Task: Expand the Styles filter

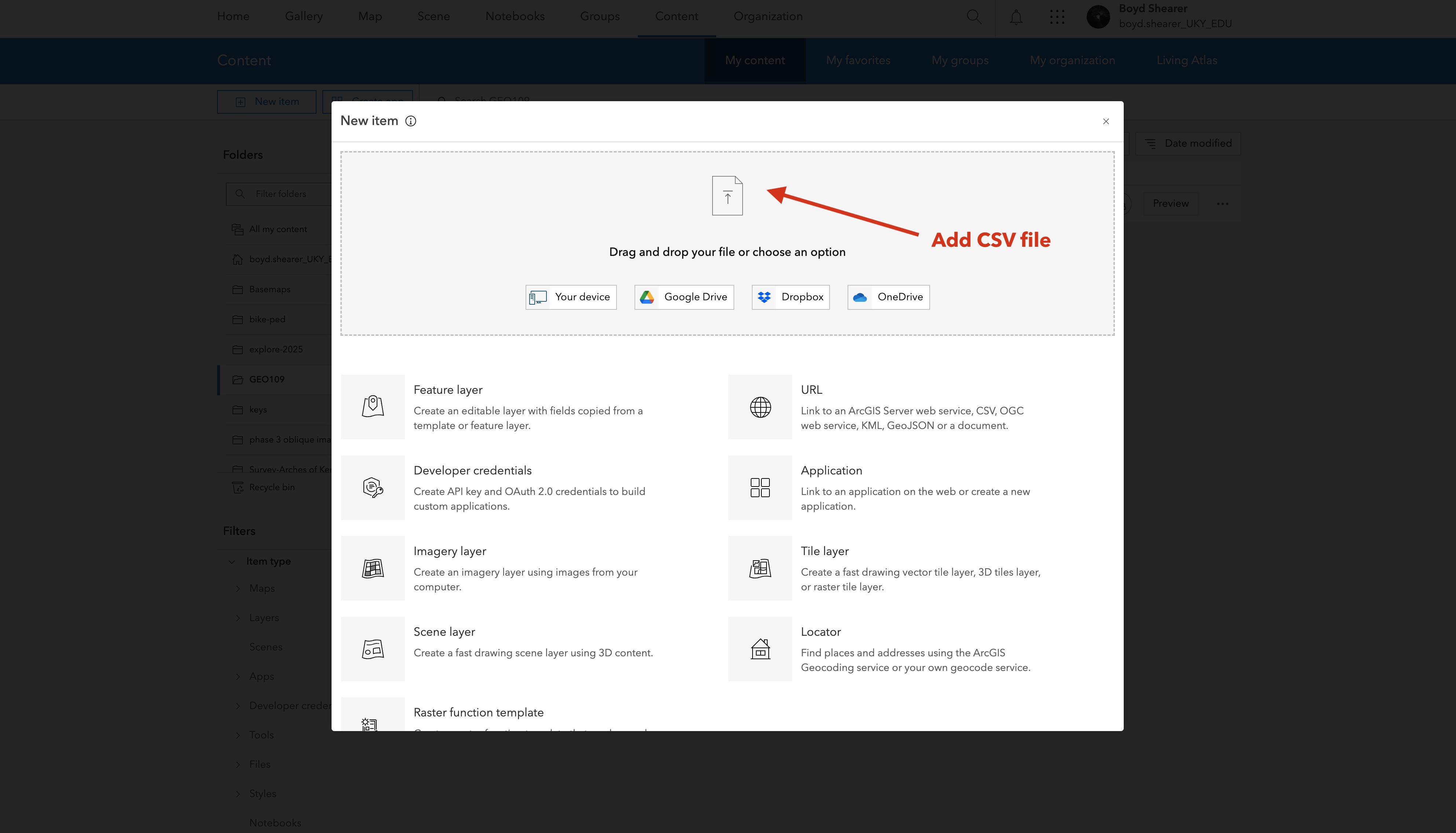Action: (x=238, y=794)
